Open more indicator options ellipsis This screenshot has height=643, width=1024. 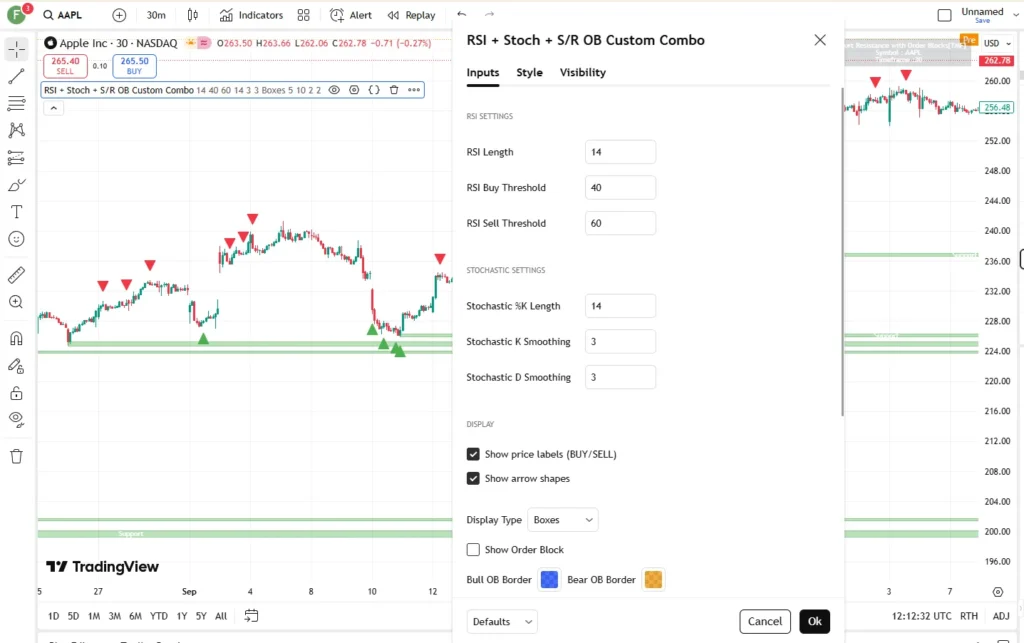click(x=414, y=90)
